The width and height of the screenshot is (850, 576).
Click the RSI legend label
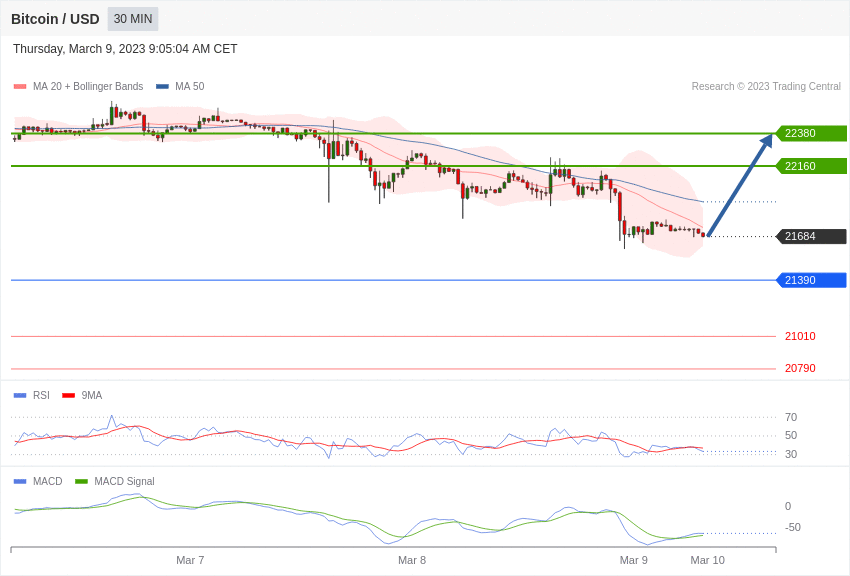tap(41, 396)
